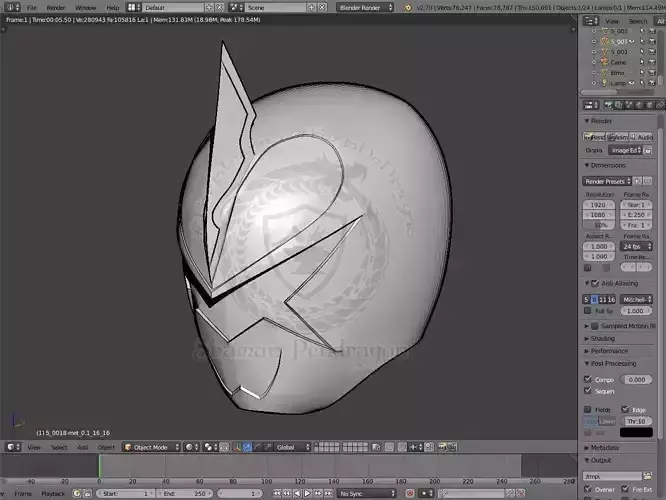Switch to the Render properties tab
Screen dimensions: 666x500
coord(608,105)
